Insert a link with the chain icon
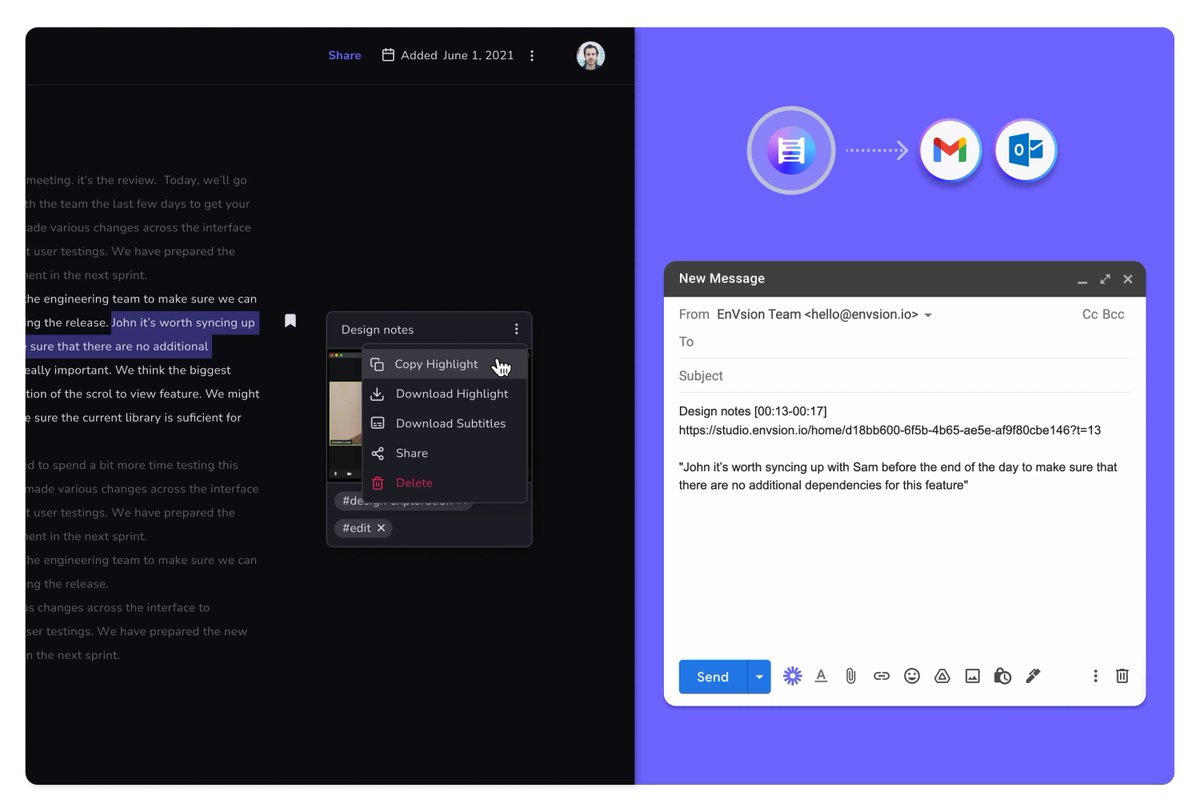Viewport: 1200px width, 812px height. tap(881, 676)
